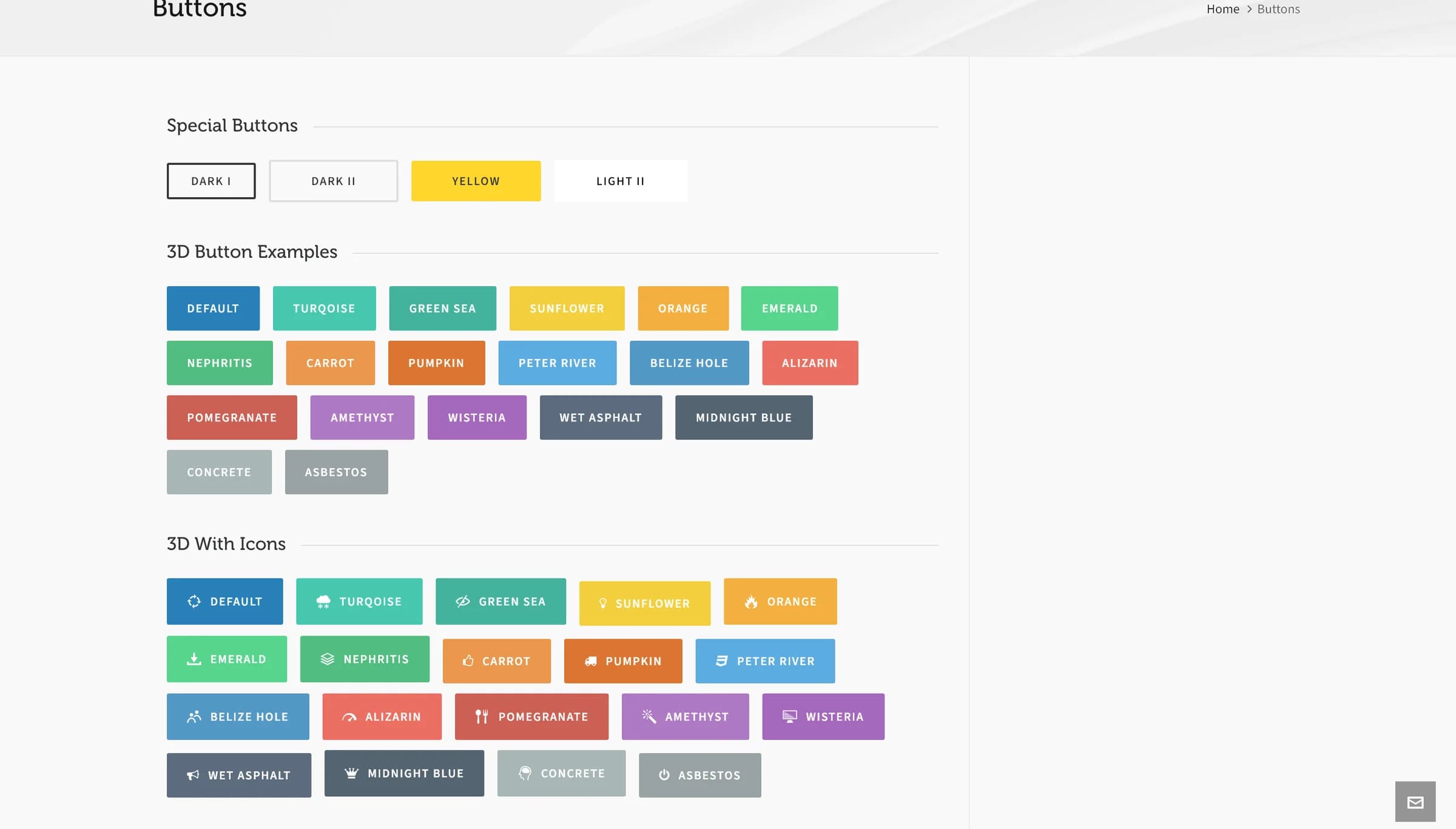Click the plain 3D Turqoise button
This screenshot has width=1456, height=829.
[324, 308]
